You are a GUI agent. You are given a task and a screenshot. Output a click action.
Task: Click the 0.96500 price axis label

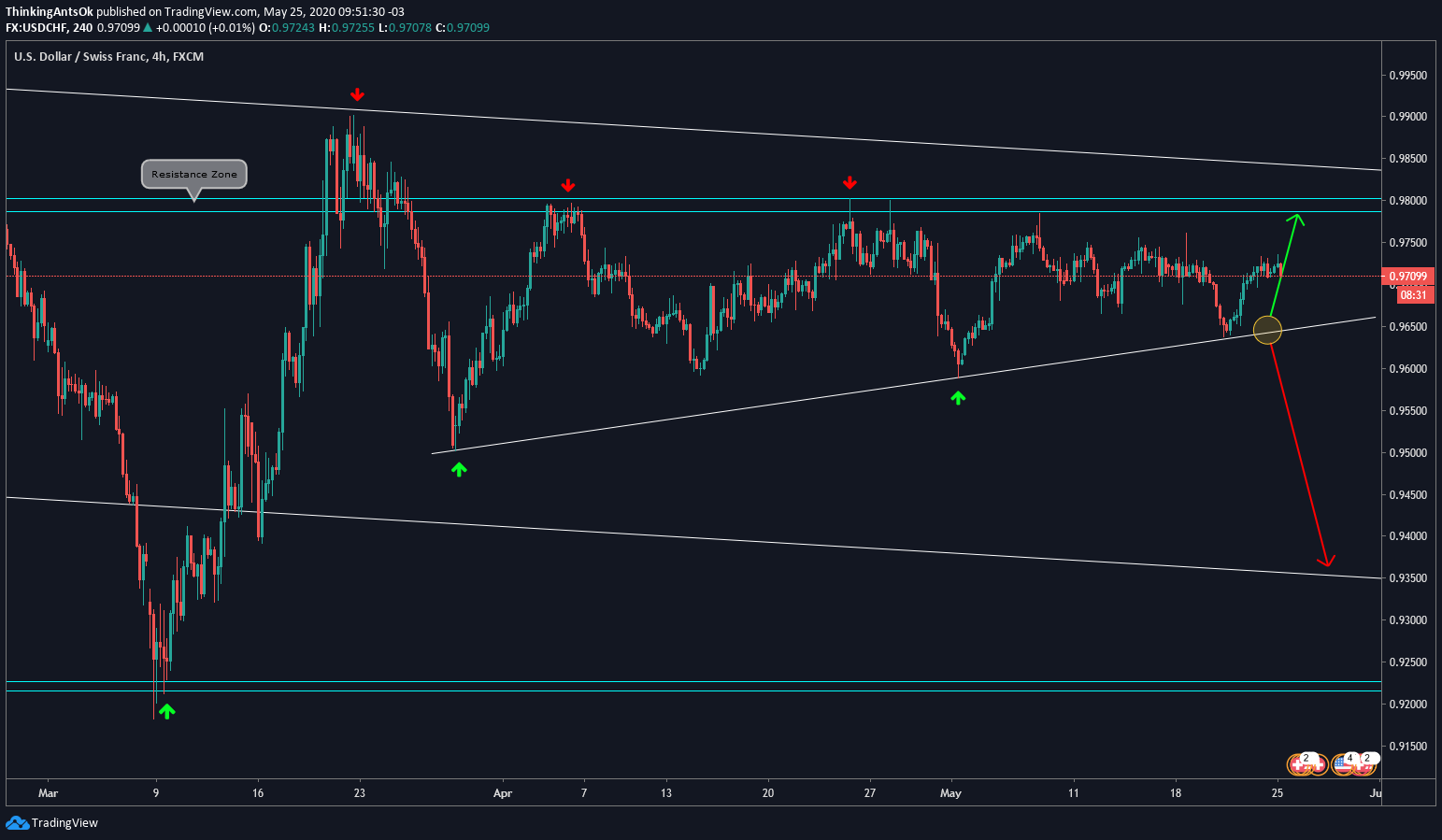click(x=1406, y=327)
